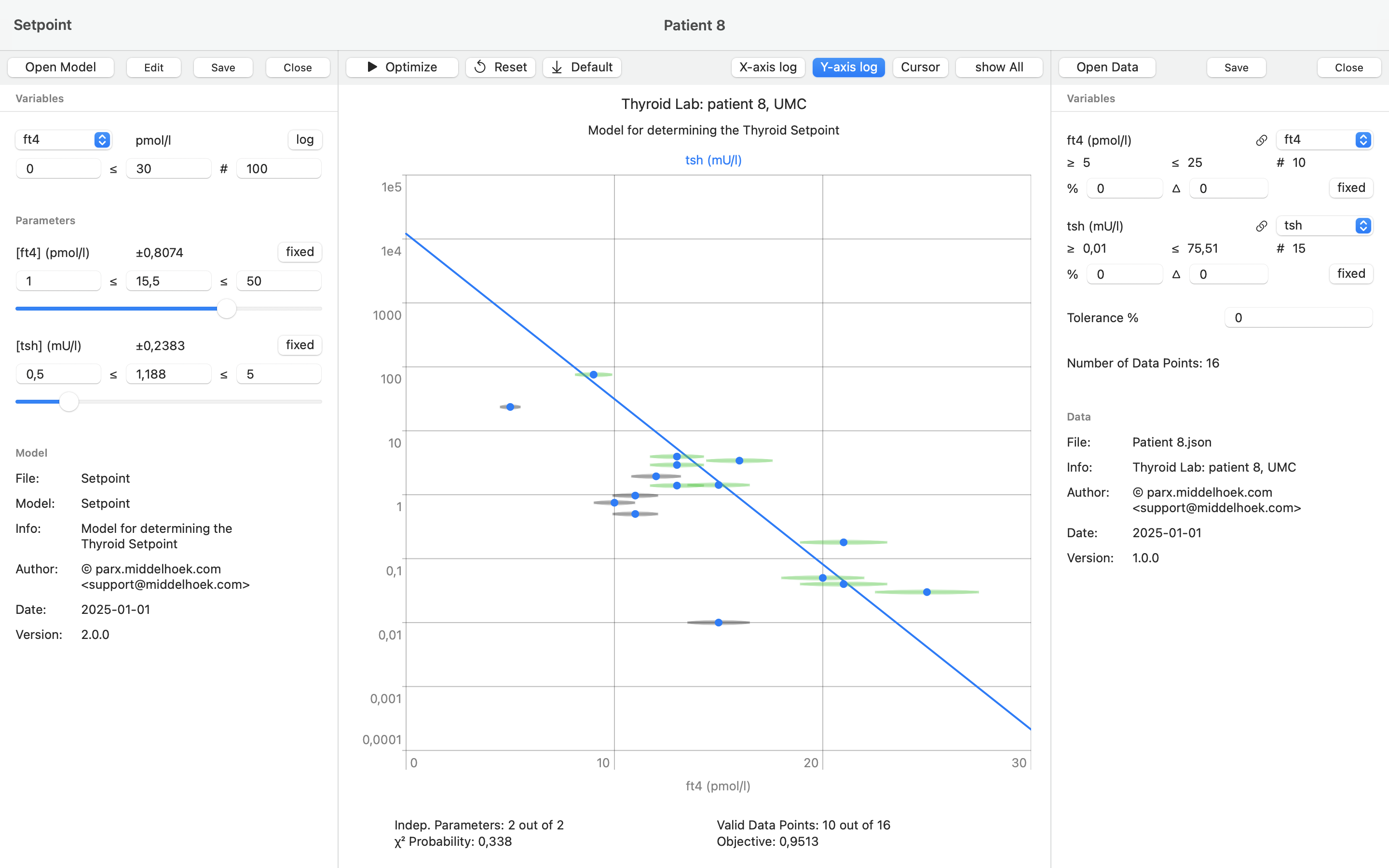Disable the Y-axis log toggle
1389x868 pixels.
coord(848,67)
